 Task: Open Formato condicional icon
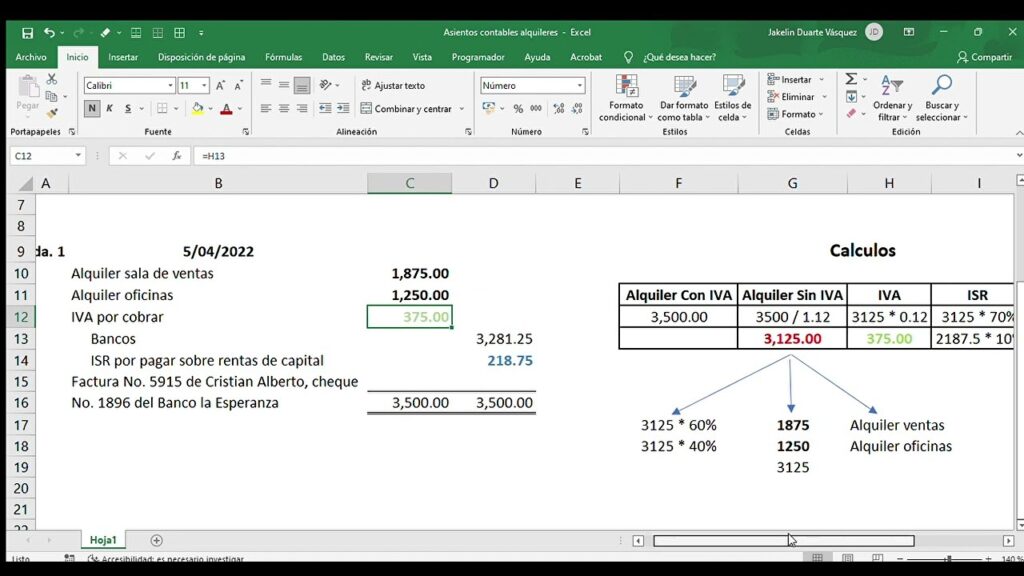point(626,98)
